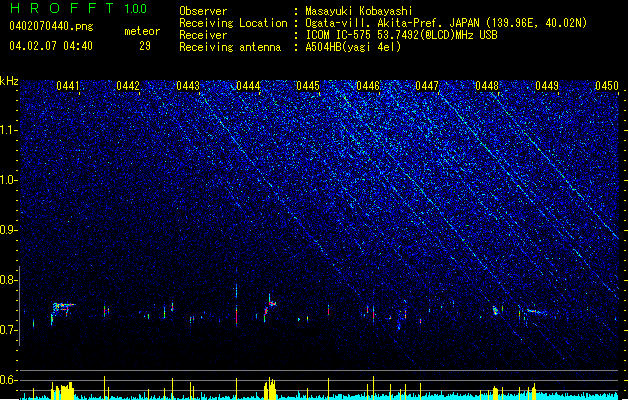The width and height of the screenshot is (629, 400).
Task: Click the 0447 time marker
Action: (x=427, y=86)
